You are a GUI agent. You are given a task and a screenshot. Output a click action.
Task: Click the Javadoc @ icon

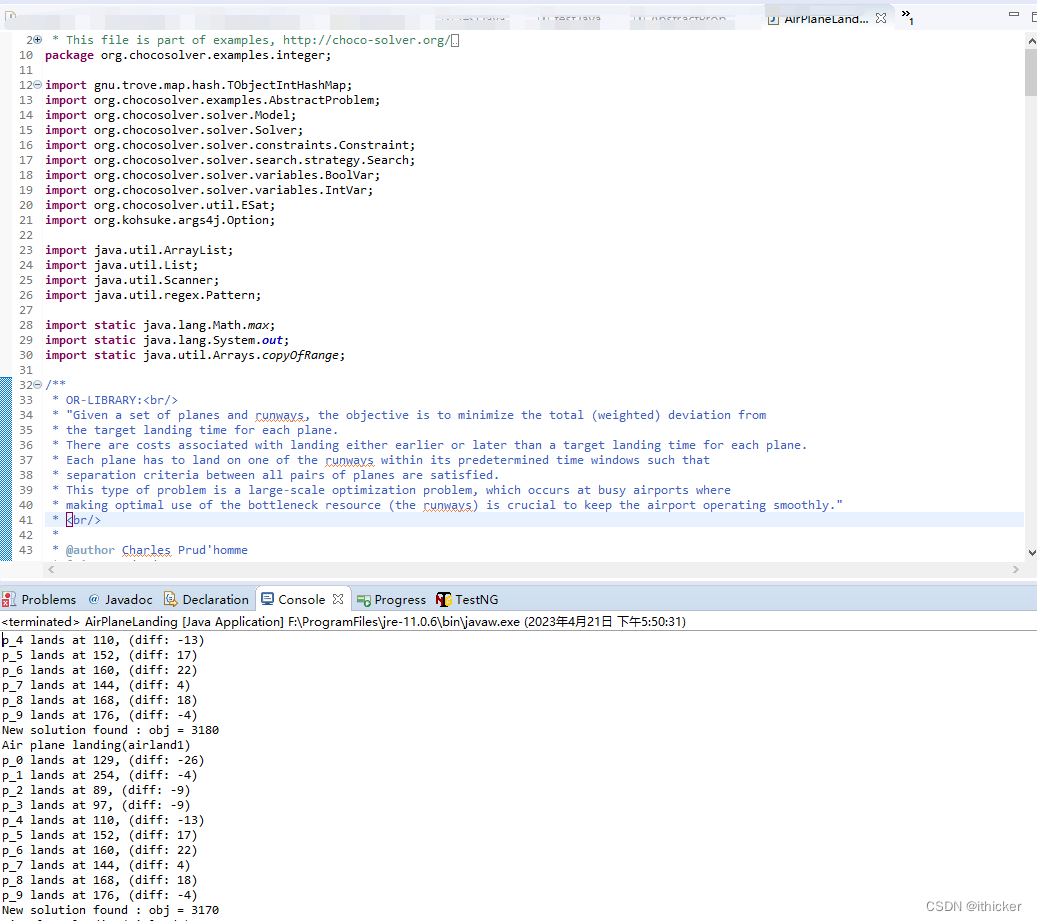coord(94,599)
